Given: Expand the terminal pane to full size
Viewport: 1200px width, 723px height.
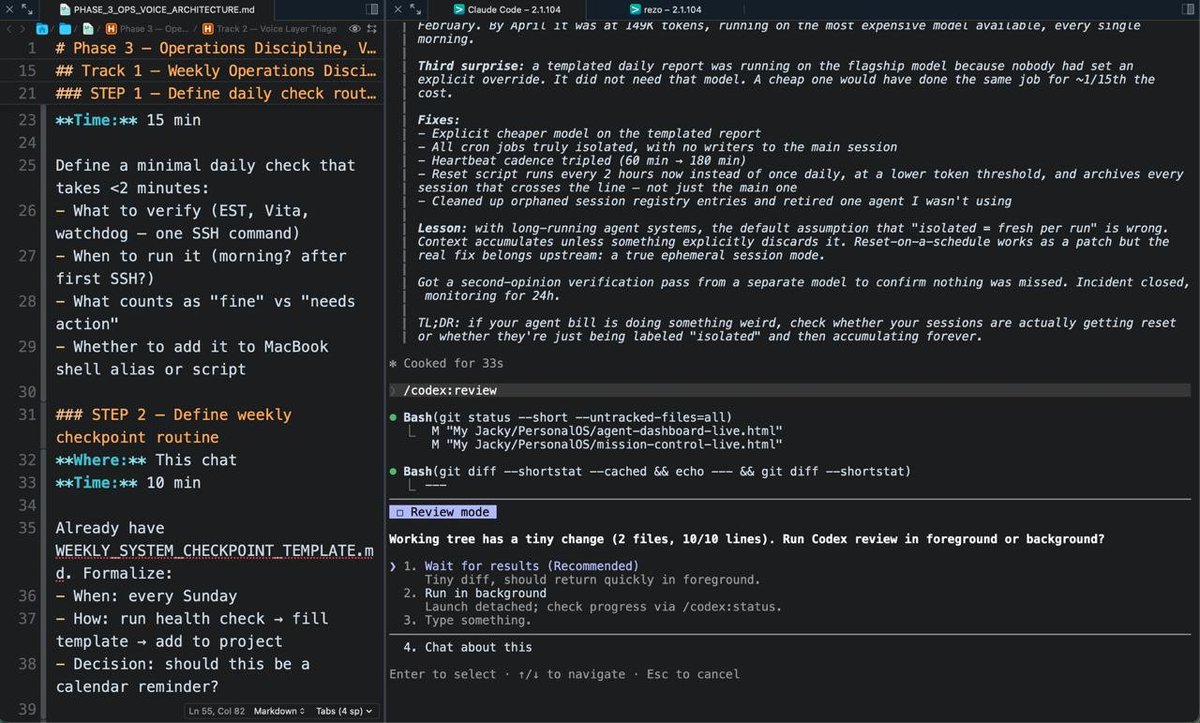Looking at the screenshot, I should pos(413,8).
